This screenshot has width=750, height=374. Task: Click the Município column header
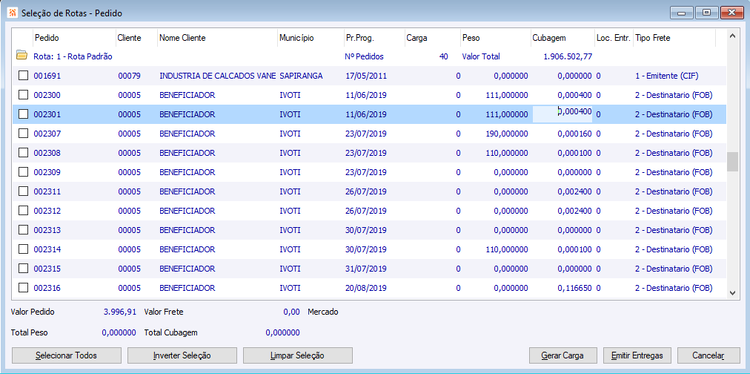[x=310, y=38]
